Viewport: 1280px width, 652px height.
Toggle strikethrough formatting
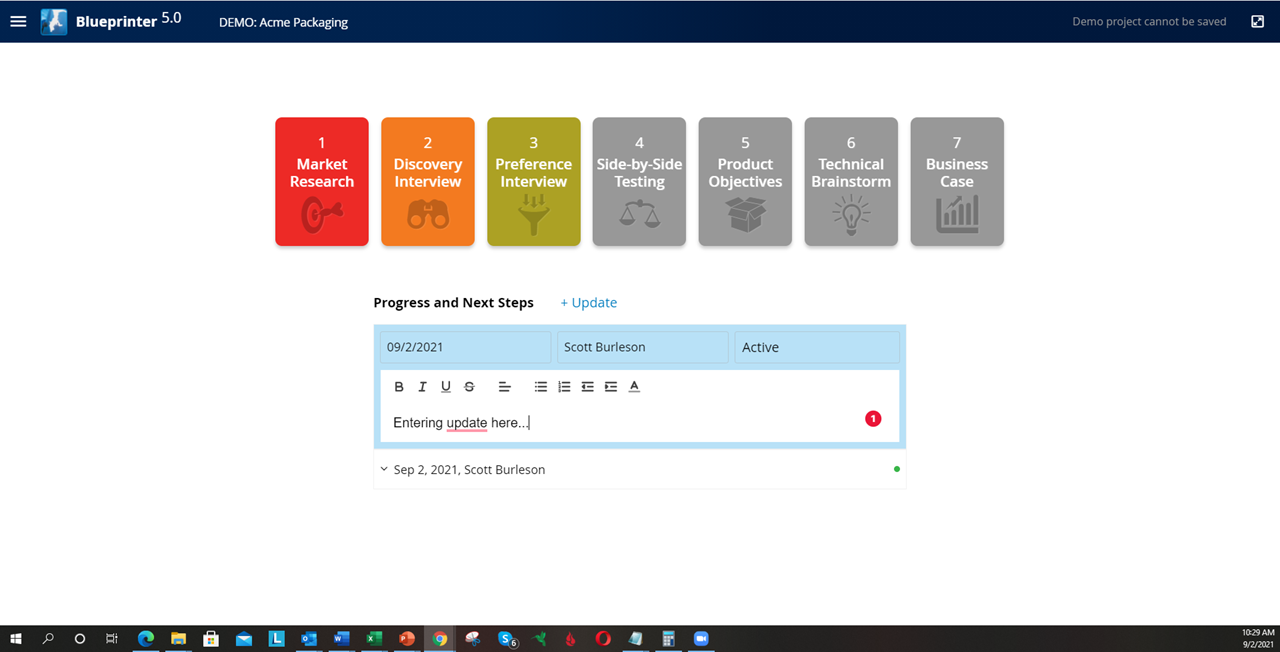(x=469, y=387)
